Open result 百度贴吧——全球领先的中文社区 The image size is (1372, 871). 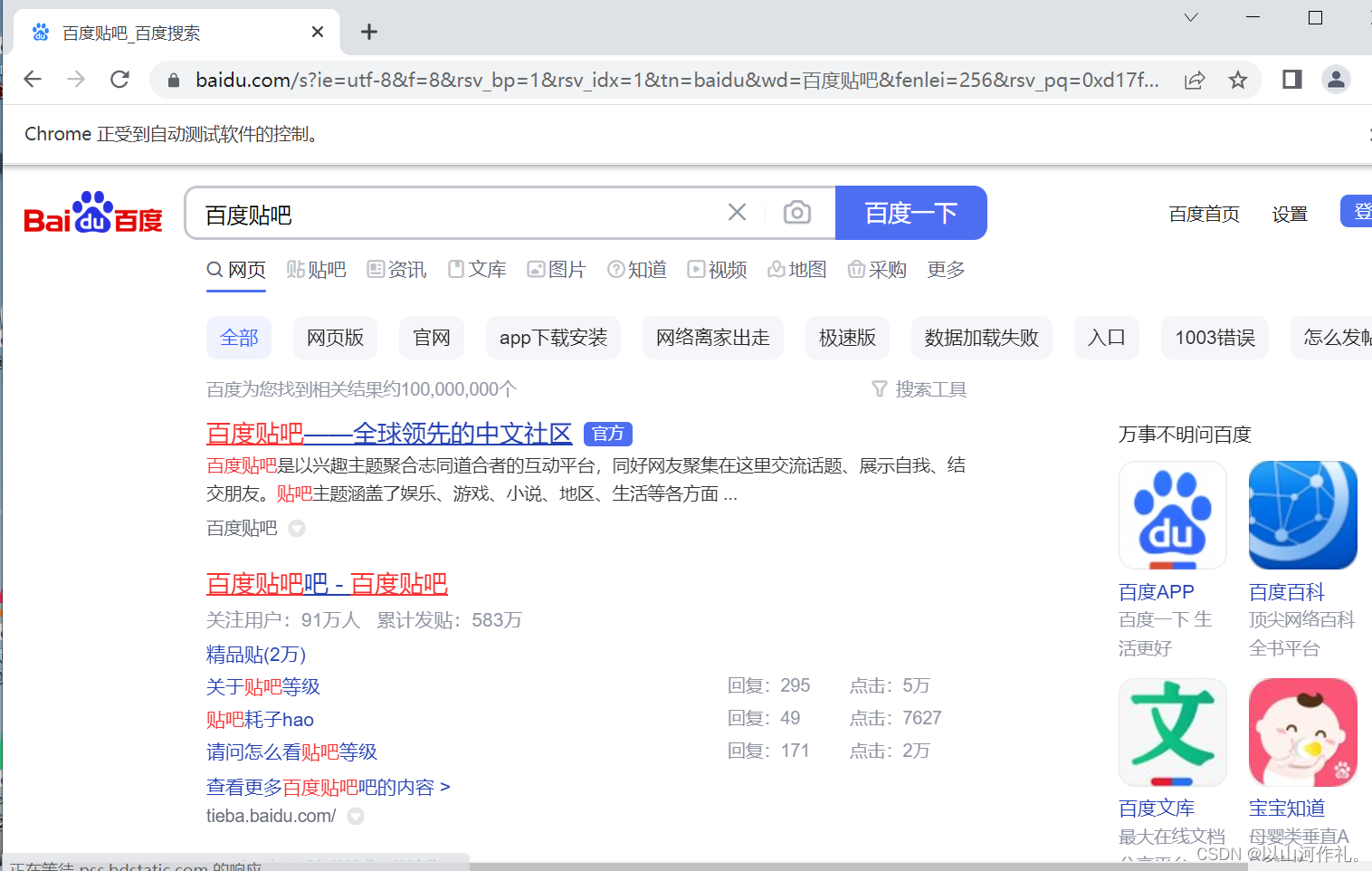[389, 434]
